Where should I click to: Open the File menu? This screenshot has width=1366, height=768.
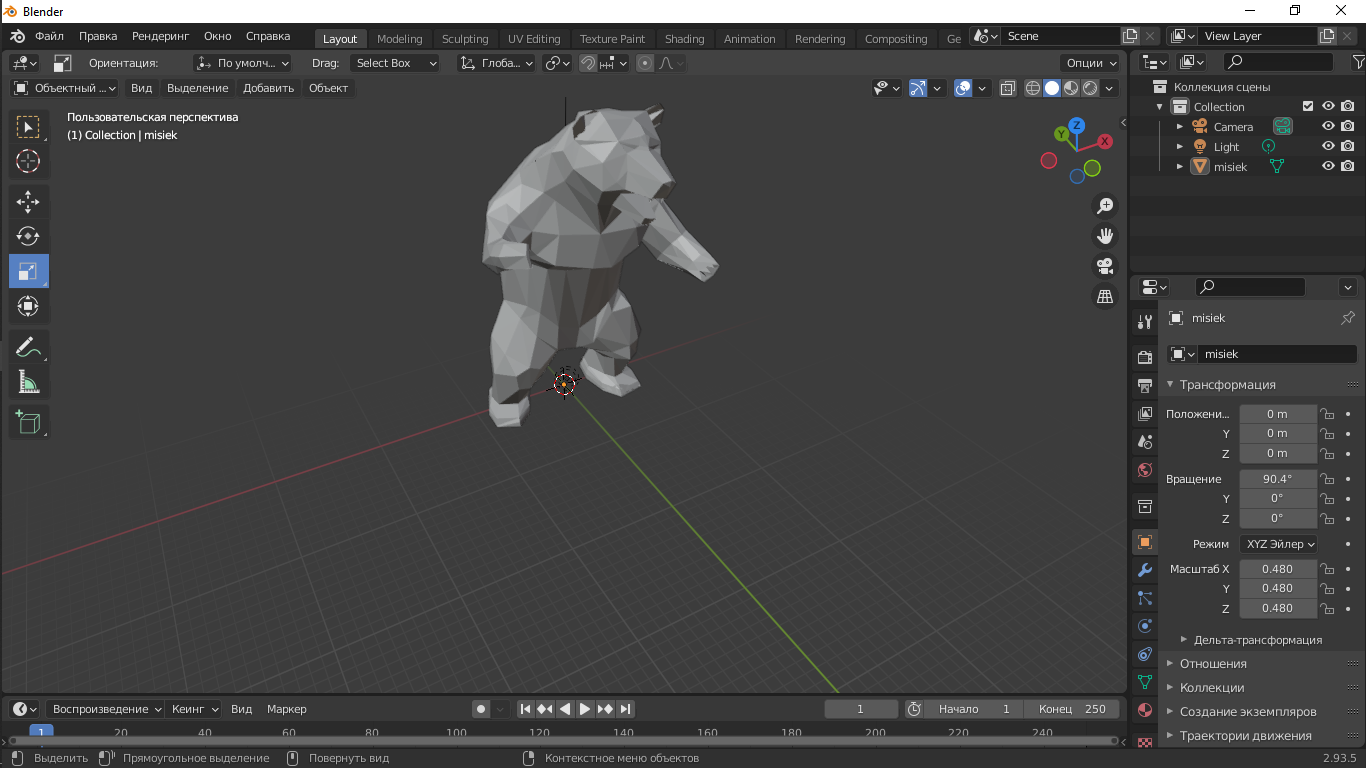tap(49, 36)
